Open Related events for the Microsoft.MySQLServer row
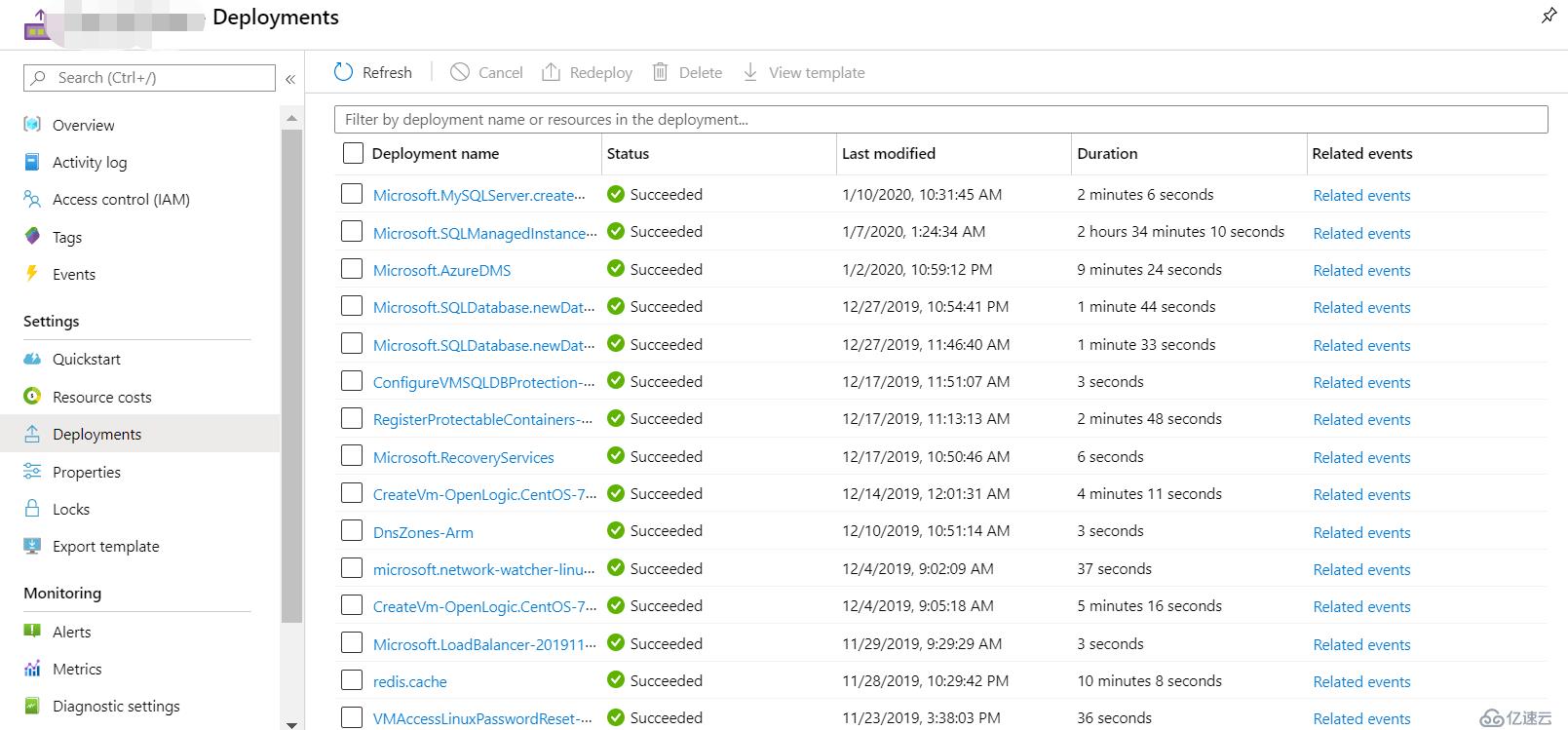 (1361, 195)
